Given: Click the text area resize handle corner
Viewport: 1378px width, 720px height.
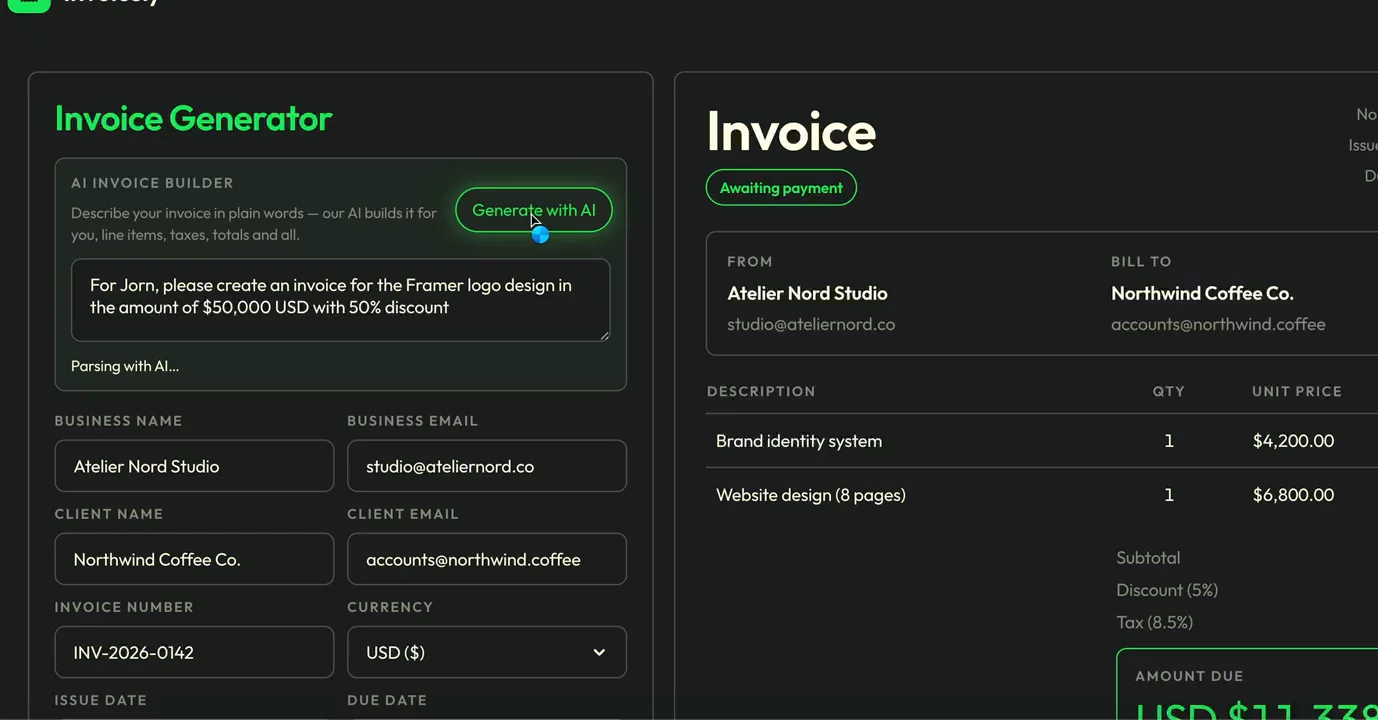Looking at the screenshot, I should pos(604,336).
